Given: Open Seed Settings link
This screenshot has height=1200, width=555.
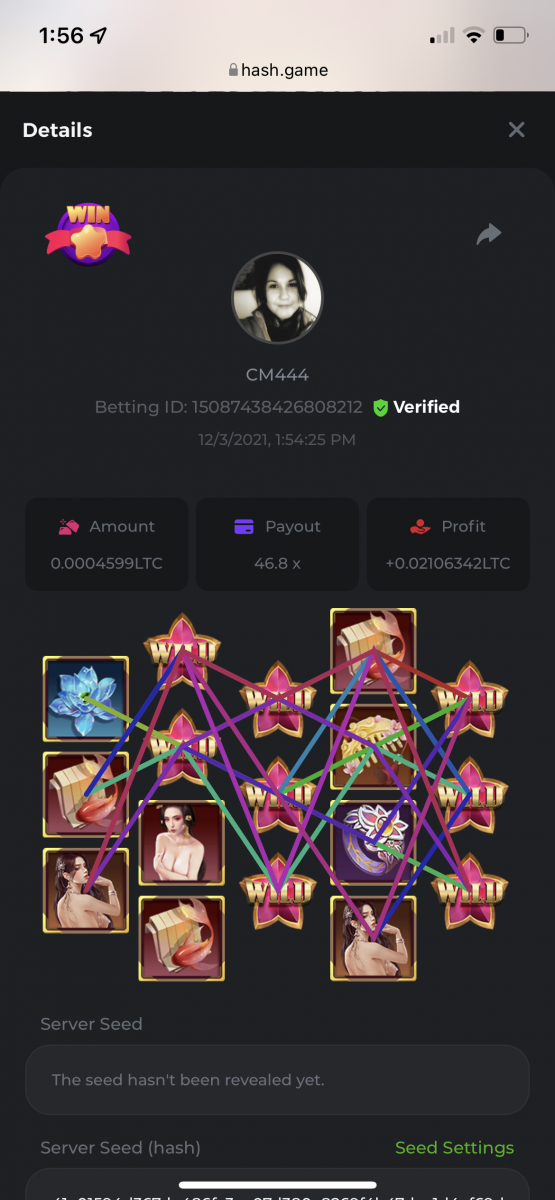Looking at the screenshot, I should click(454, 1148).
